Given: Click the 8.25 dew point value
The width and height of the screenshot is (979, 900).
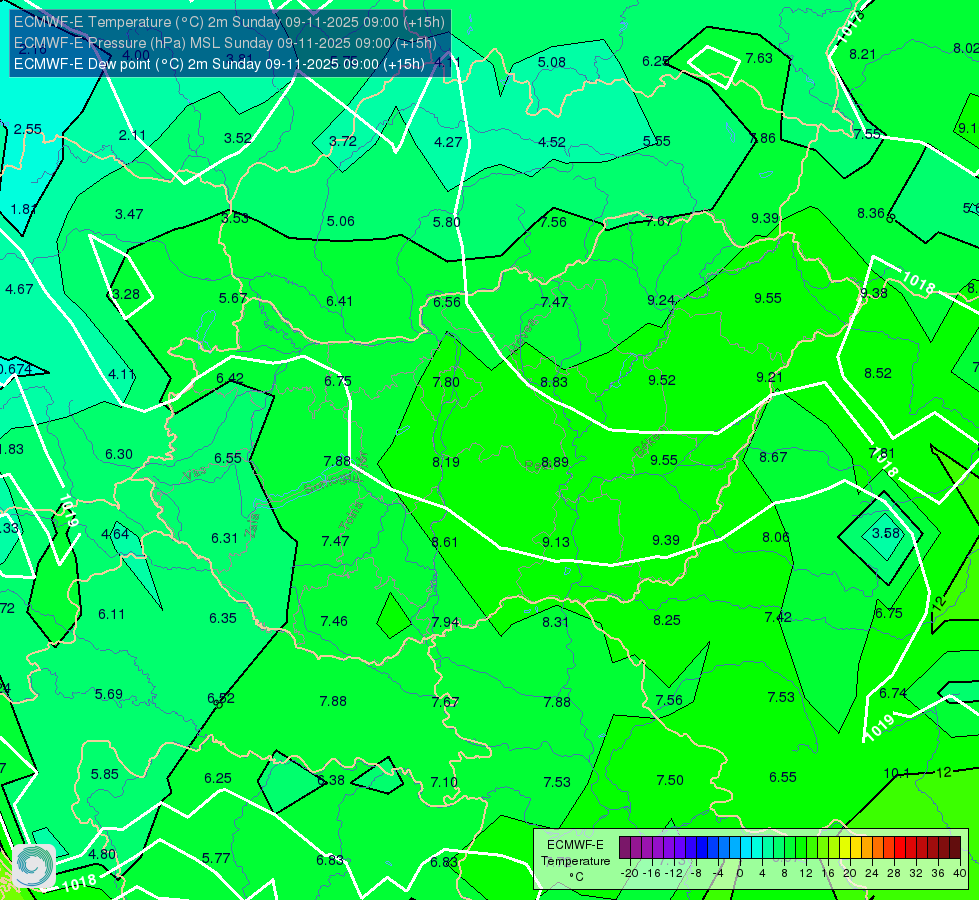Looking at the screenshot, I should tap(667, 620).
